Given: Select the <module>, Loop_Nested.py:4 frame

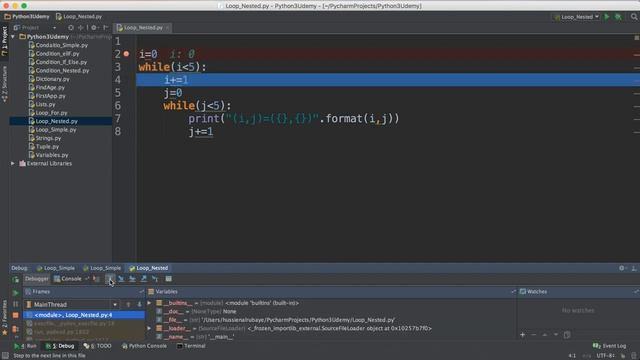Looking at the screenshot, I should [84, 315].
